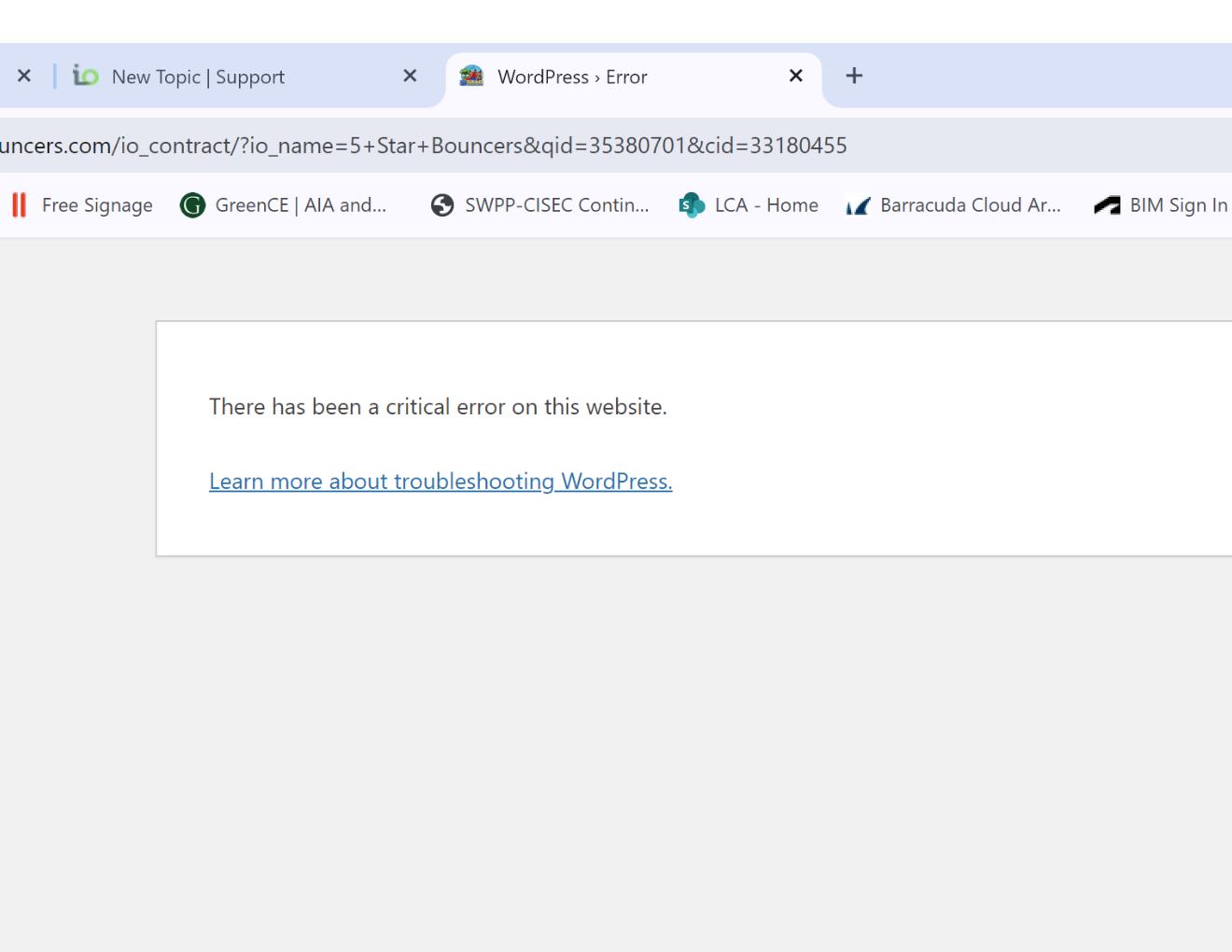The width and height of the screenshot is (1232, 952).
Task: Close the New Topic | Support tab
Action: tap(410, 77)
